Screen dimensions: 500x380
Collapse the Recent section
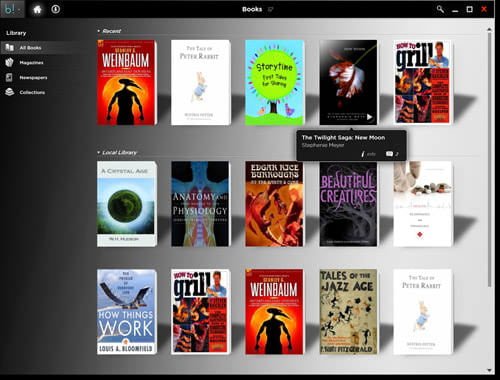98,31
